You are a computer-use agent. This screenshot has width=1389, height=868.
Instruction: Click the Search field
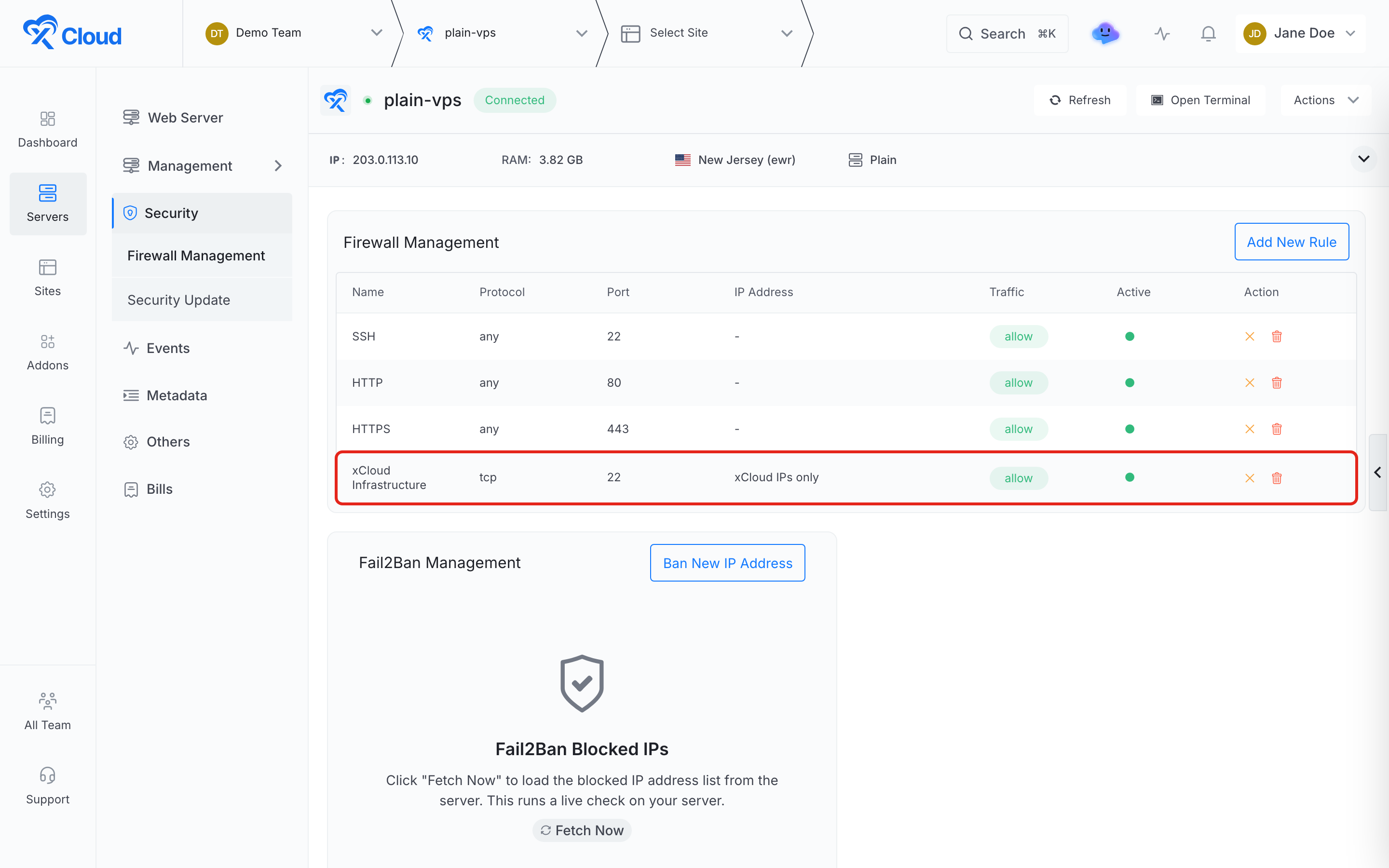(x=1007, y=34)
